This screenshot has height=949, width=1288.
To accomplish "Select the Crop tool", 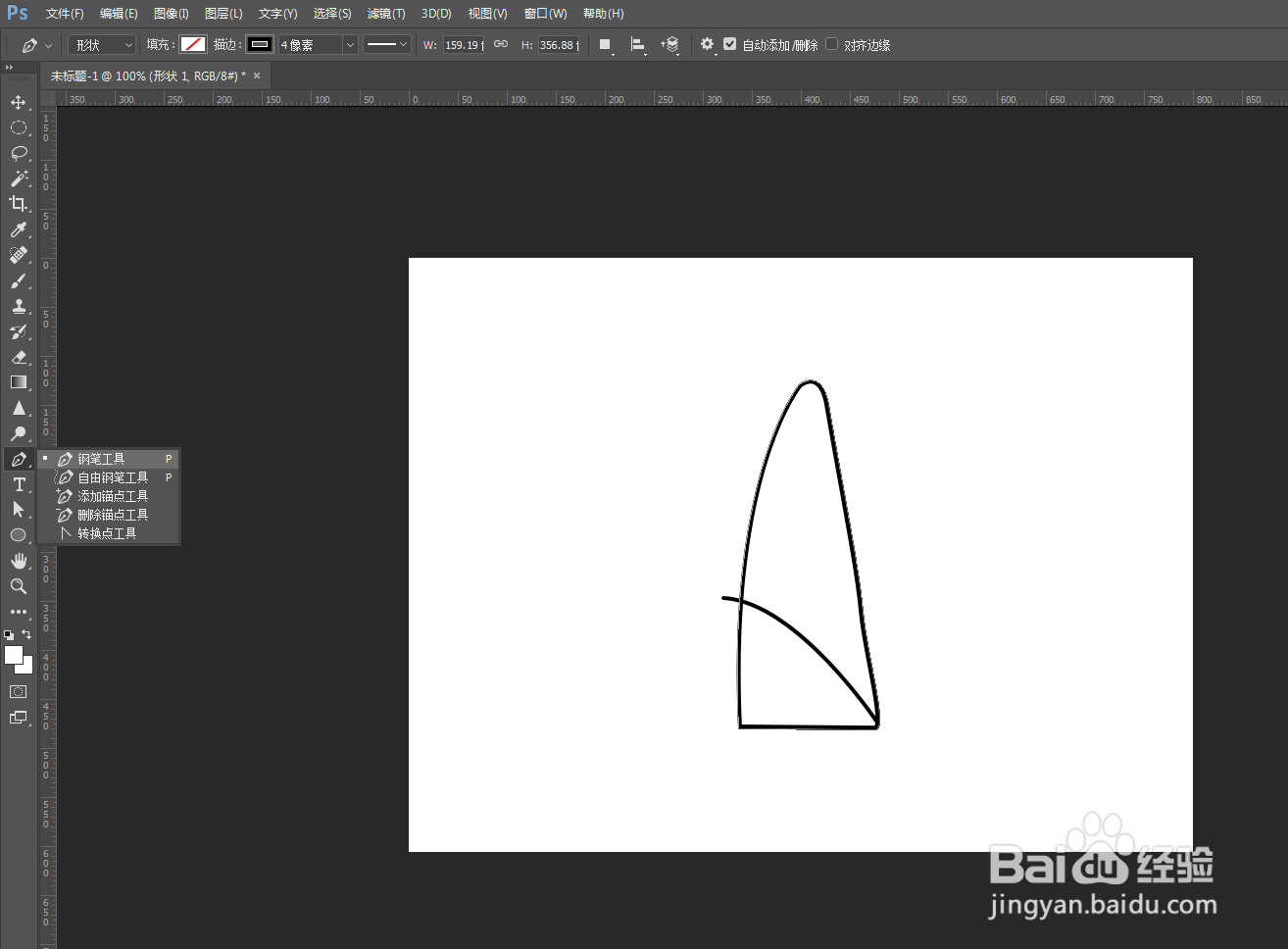I will click(x=19, y=204).
